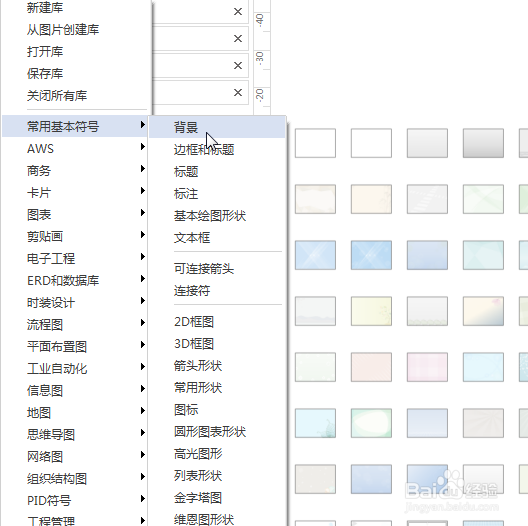Viewport: 528px width, 526px height.
Task: Pick the solid soft-blue background, seventh row
Action: tap(371, 479)
